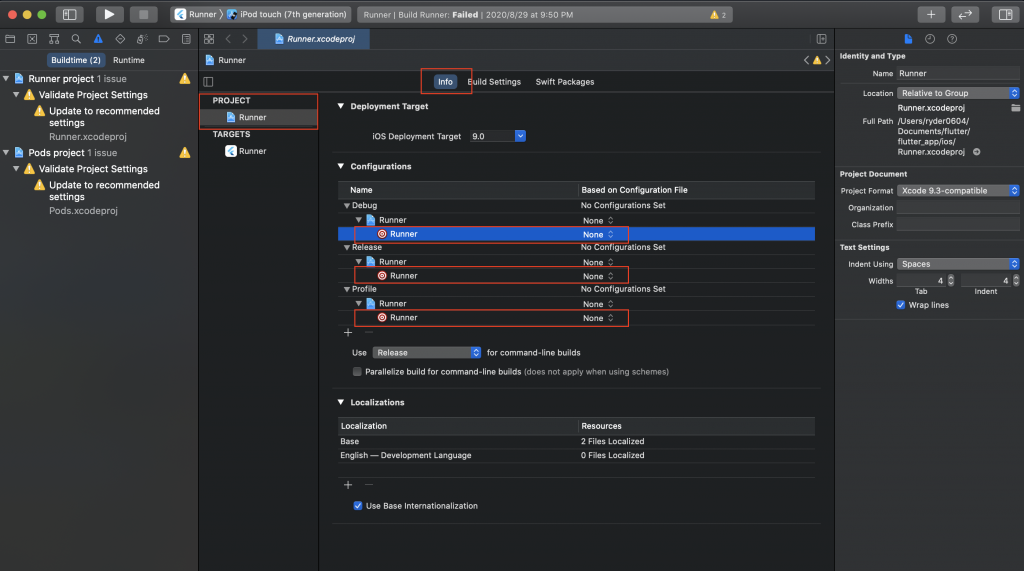Show the Project navigator folder icon
The image size is (1024, 571).
pos(10,39)
